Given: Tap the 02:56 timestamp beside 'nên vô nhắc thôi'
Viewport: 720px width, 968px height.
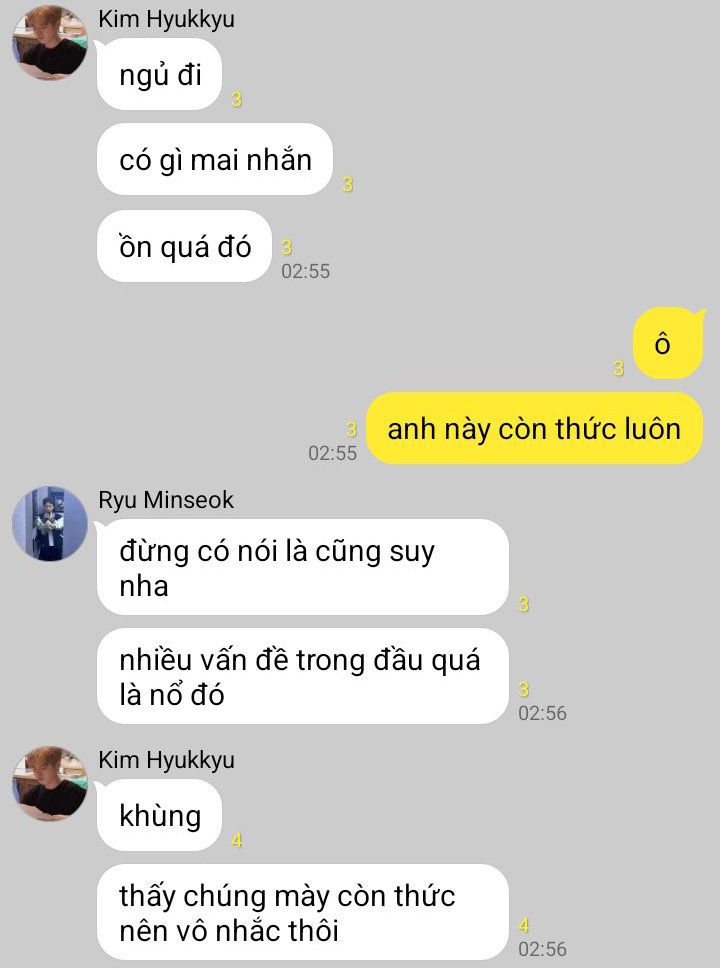Looking at the screenshot, I should 542,949.
